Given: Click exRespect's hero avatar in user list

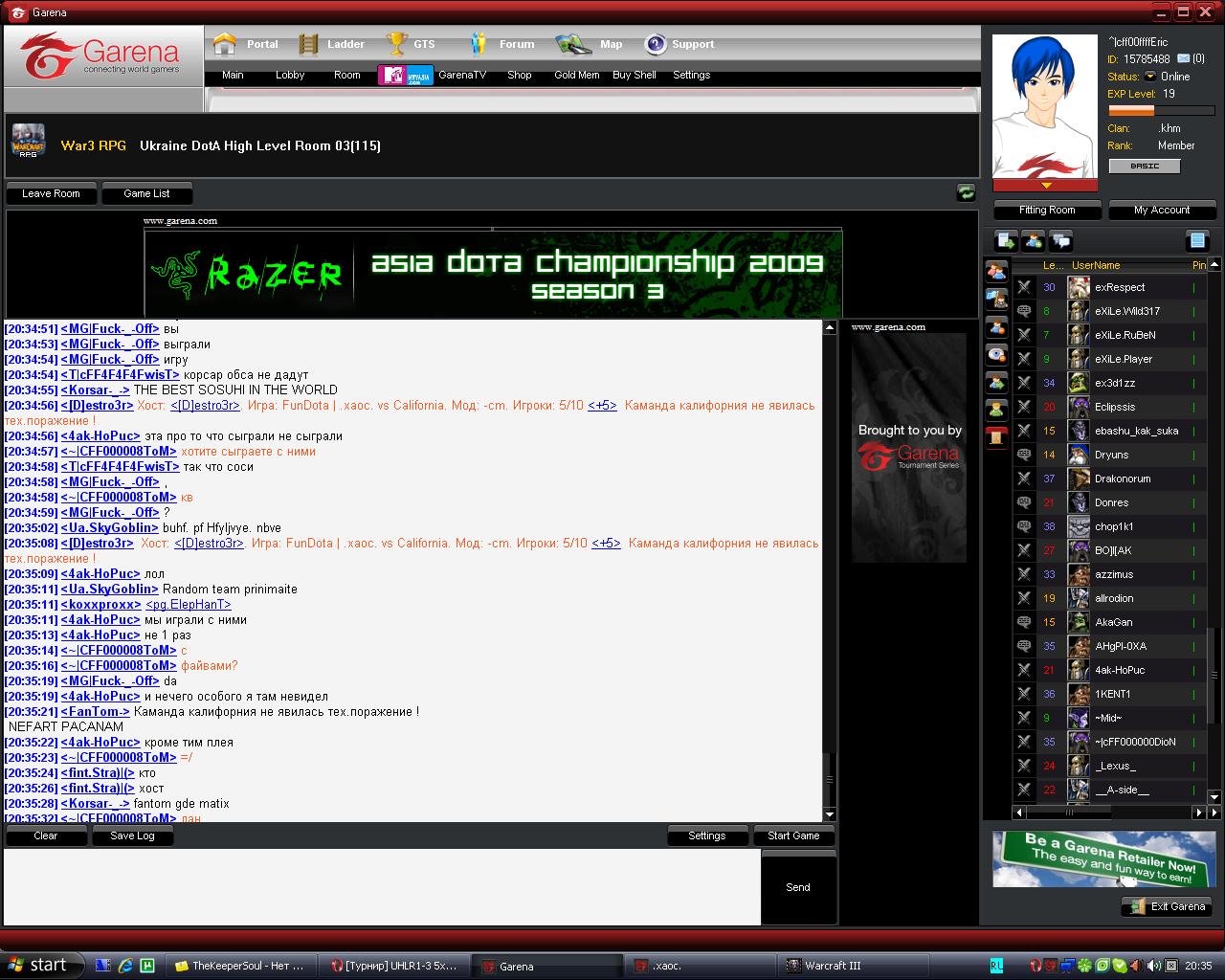Looking at the screenshot, I should point(1079,287).
